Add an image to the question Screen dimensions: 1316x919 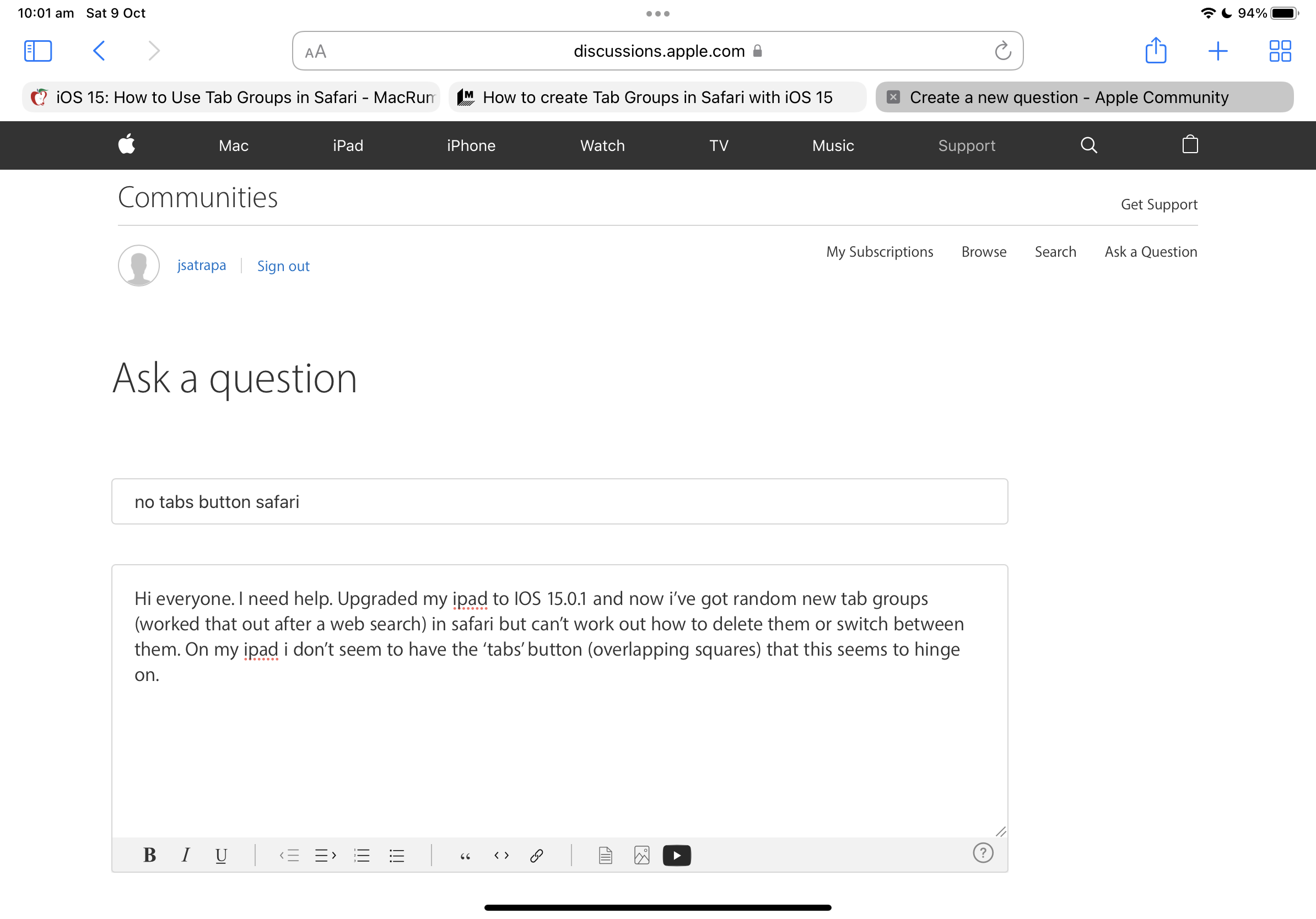click(x=641, y=856)
